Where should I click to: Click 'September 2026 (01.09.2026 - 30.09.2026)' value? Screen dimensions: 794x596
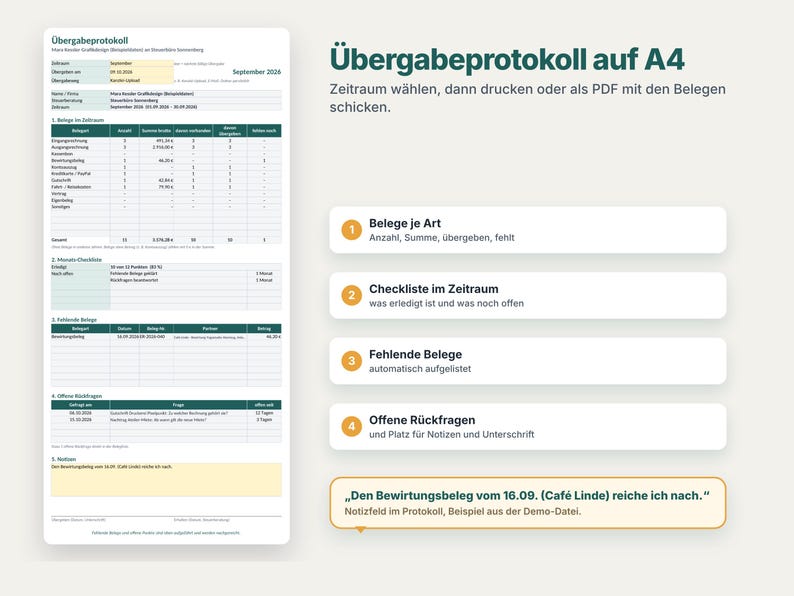point(153,107)
